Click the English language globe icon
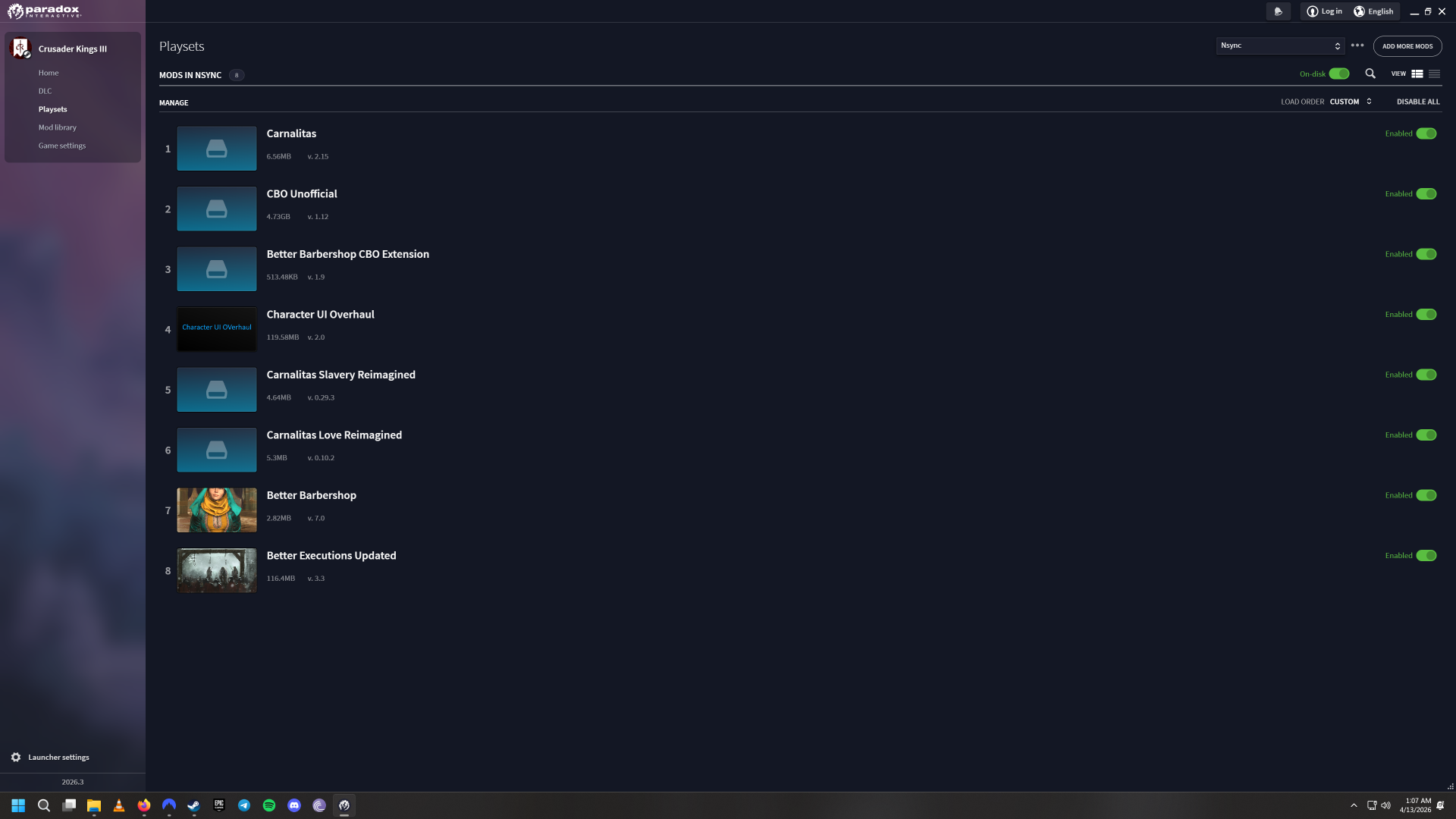1456x819 pixels. pyautogui.click(x=1359, y=11)
